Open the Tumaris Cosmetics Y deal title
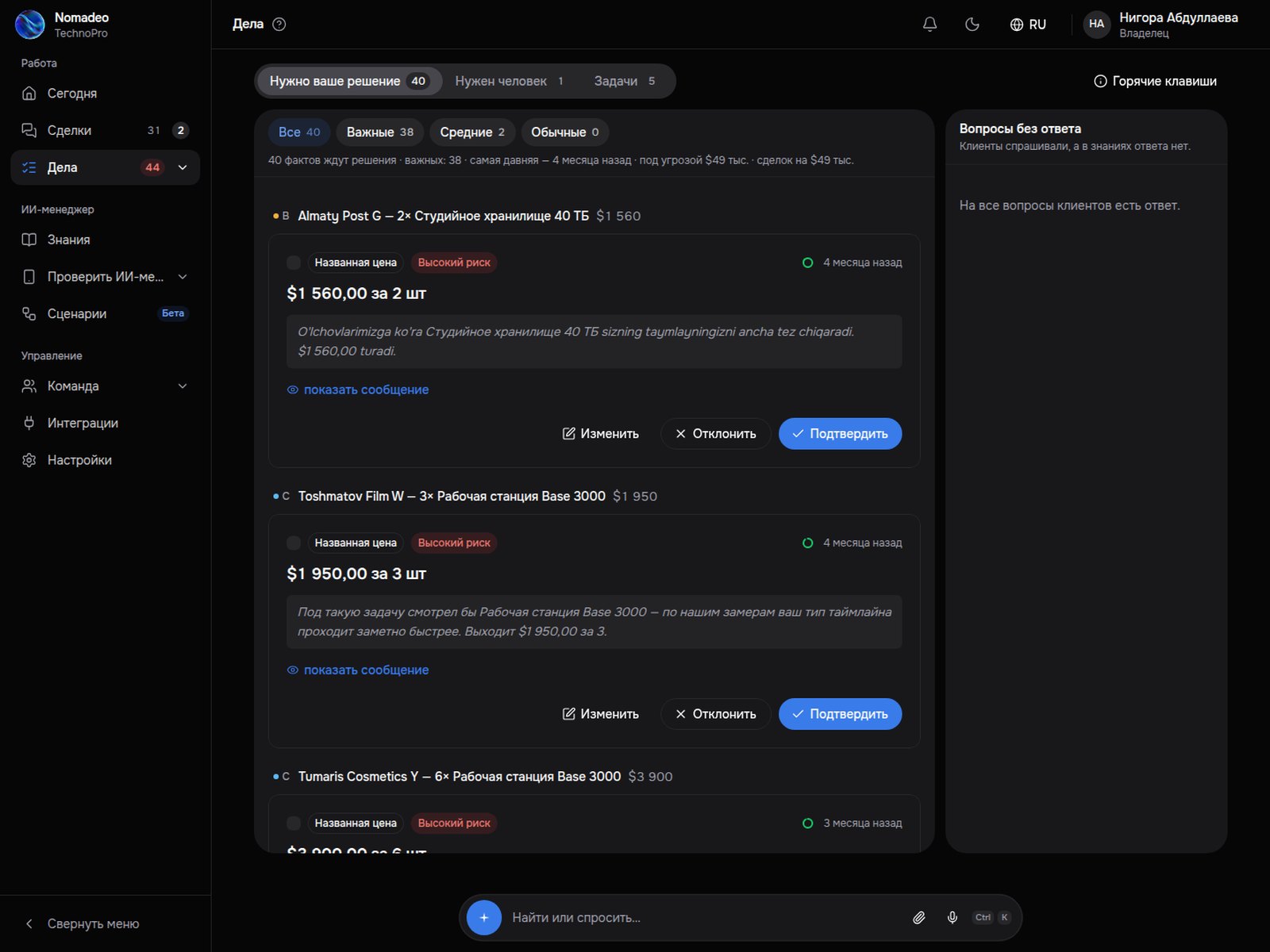This screenshot has height=952, width=1270. click(460, 777)
